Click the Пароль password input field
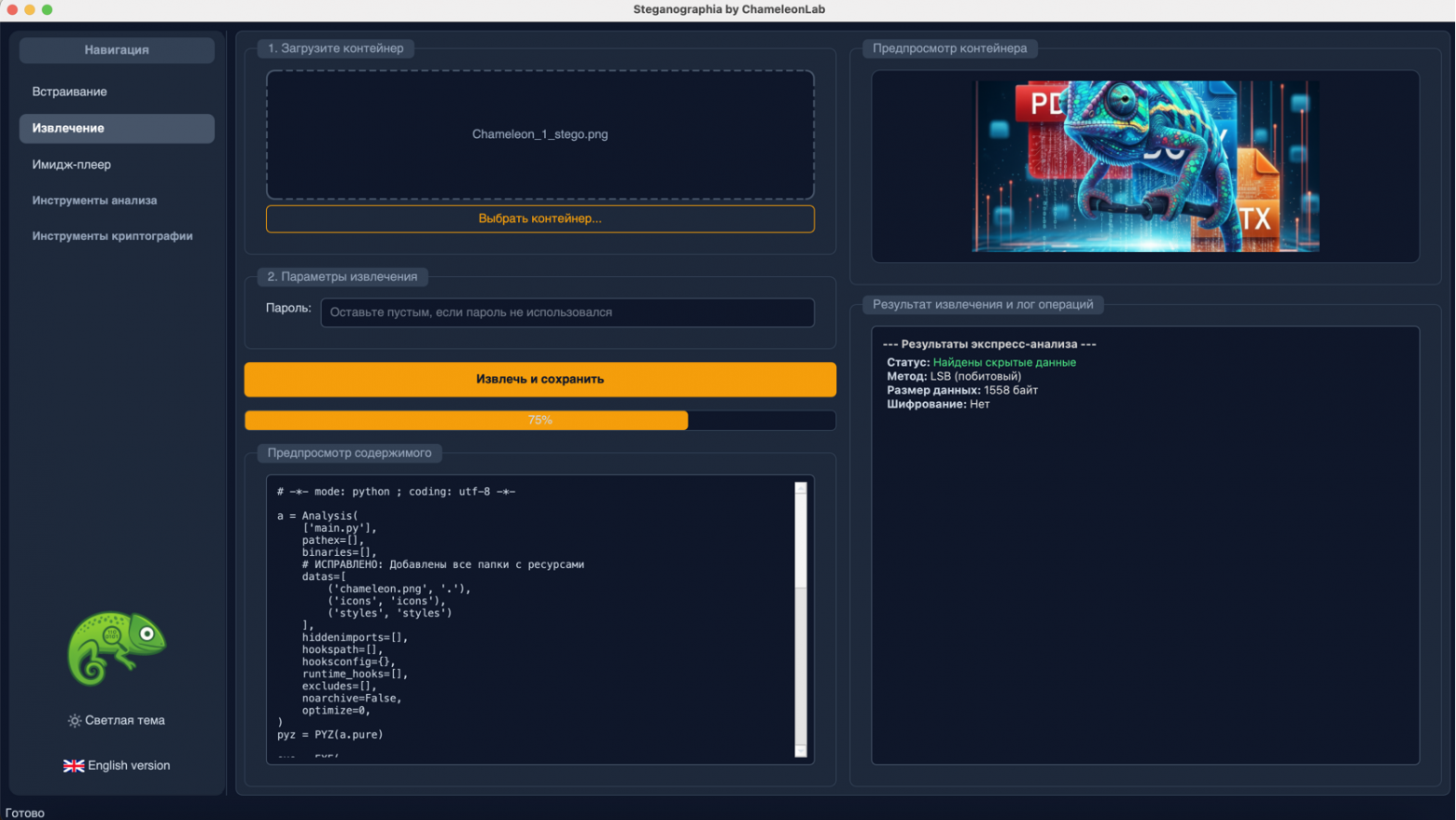Viewport: 1456px width, 820px height. click(x=567, y=313)
